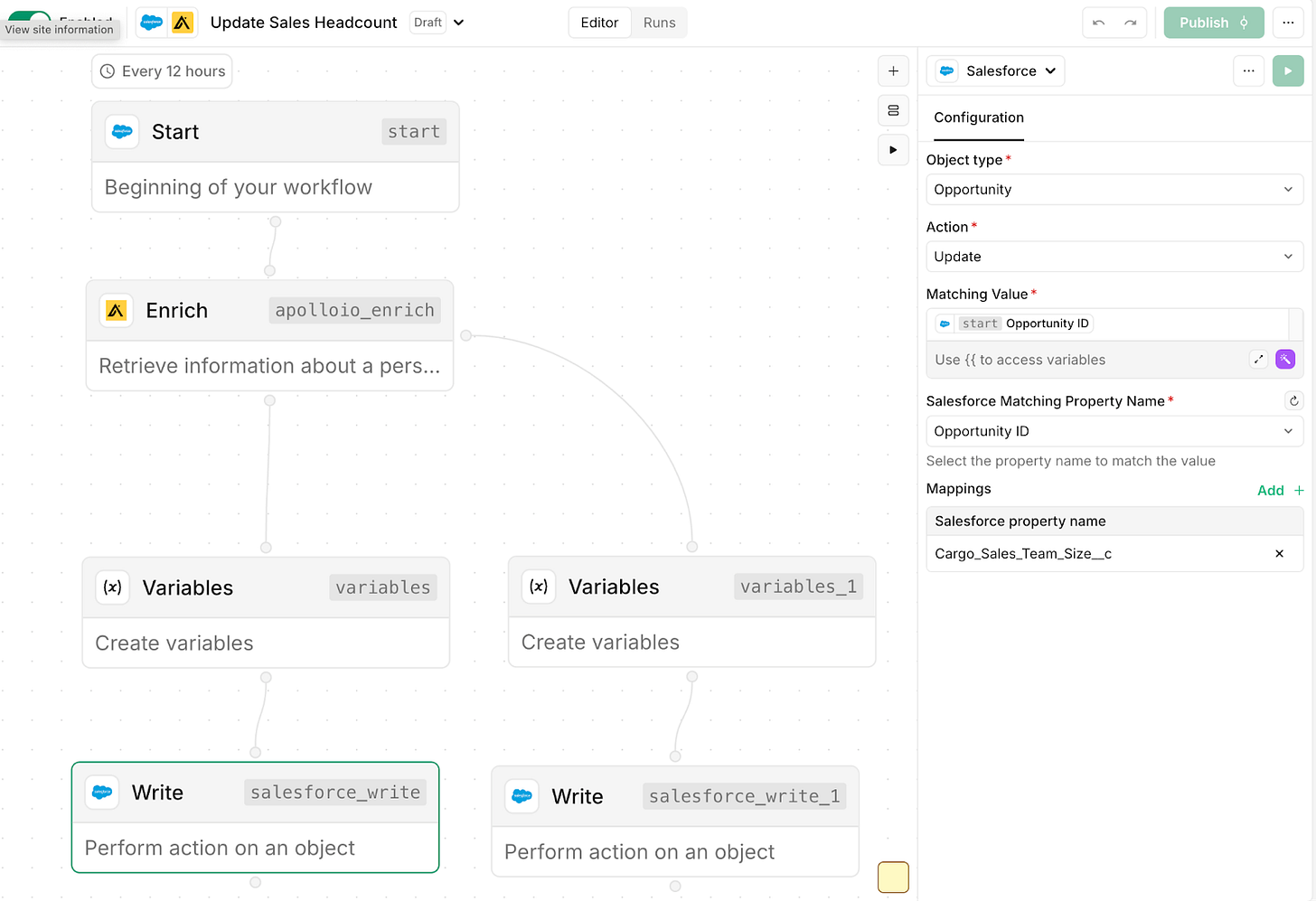Image resolution: width=1316 pixels, height=901 pixels.
Task: Click the green run node play button
Action: (x=1288, y=71)
